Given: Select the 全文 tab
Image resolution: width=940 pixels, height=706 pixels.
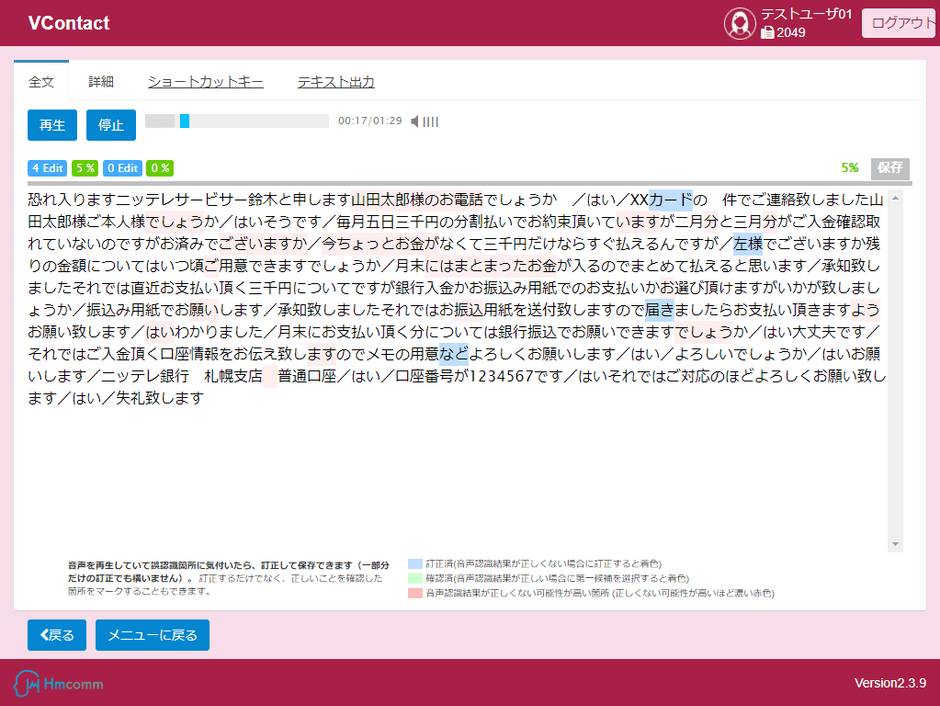Looking at the screenshot, I should tap(41, 81).
